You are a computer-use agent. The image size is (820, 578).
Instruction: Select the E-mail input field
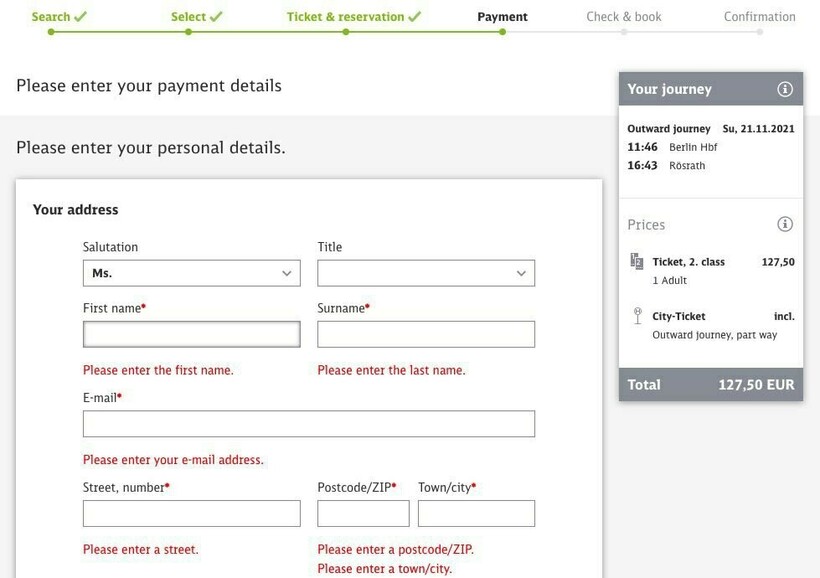308,424
